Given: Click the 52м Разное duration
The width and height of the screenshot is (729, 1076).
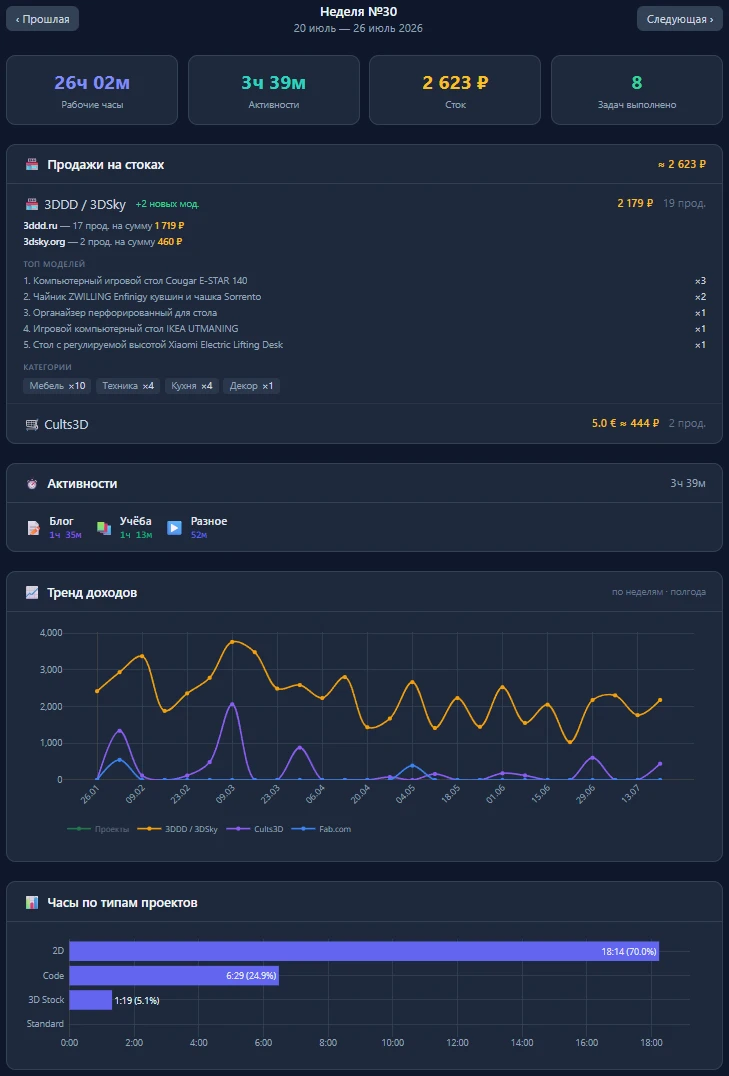Looking at the screenshot, I should pos(199,535).
